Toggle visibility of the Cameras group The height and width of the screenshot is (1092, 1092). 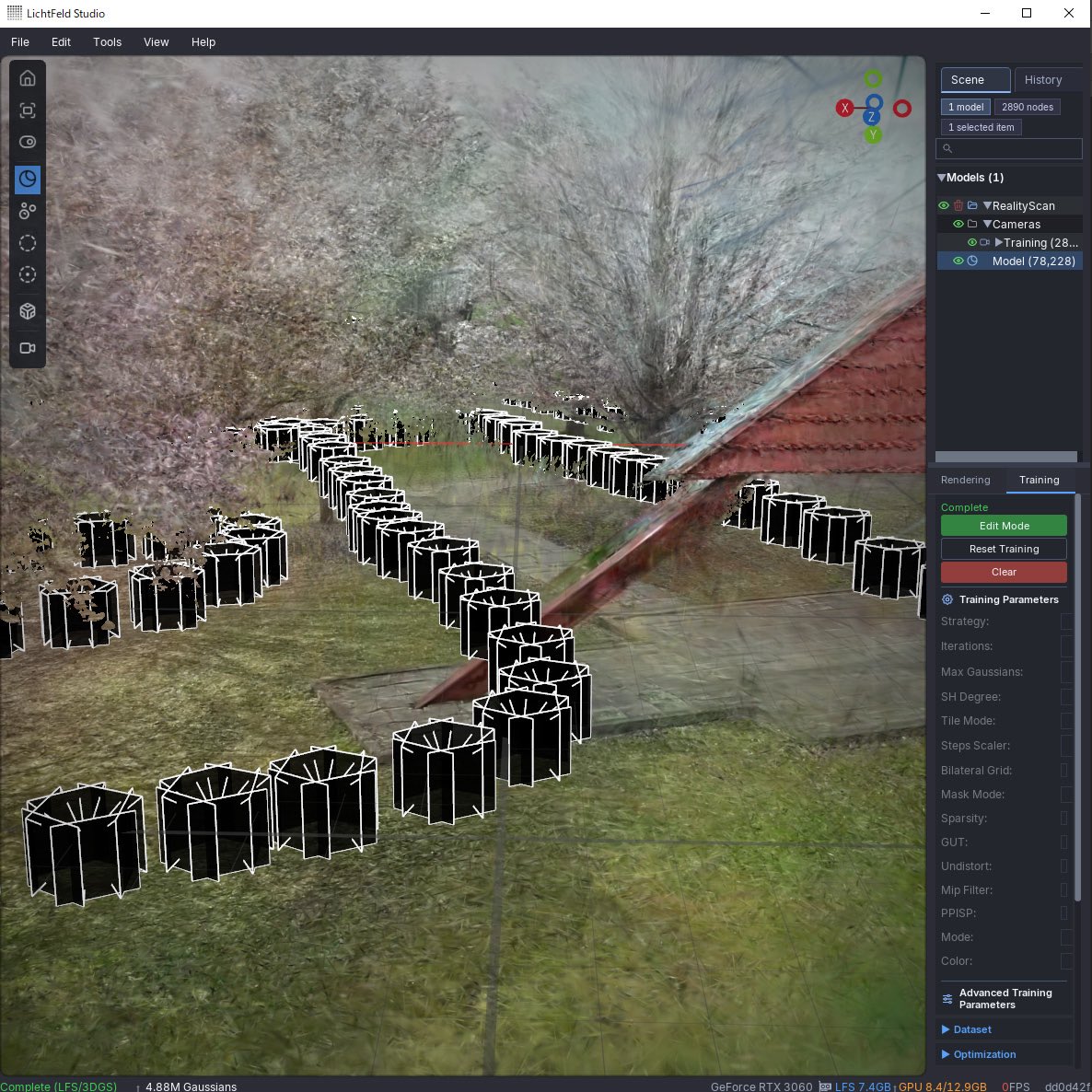pyautogui.click(x=958, y=224)
